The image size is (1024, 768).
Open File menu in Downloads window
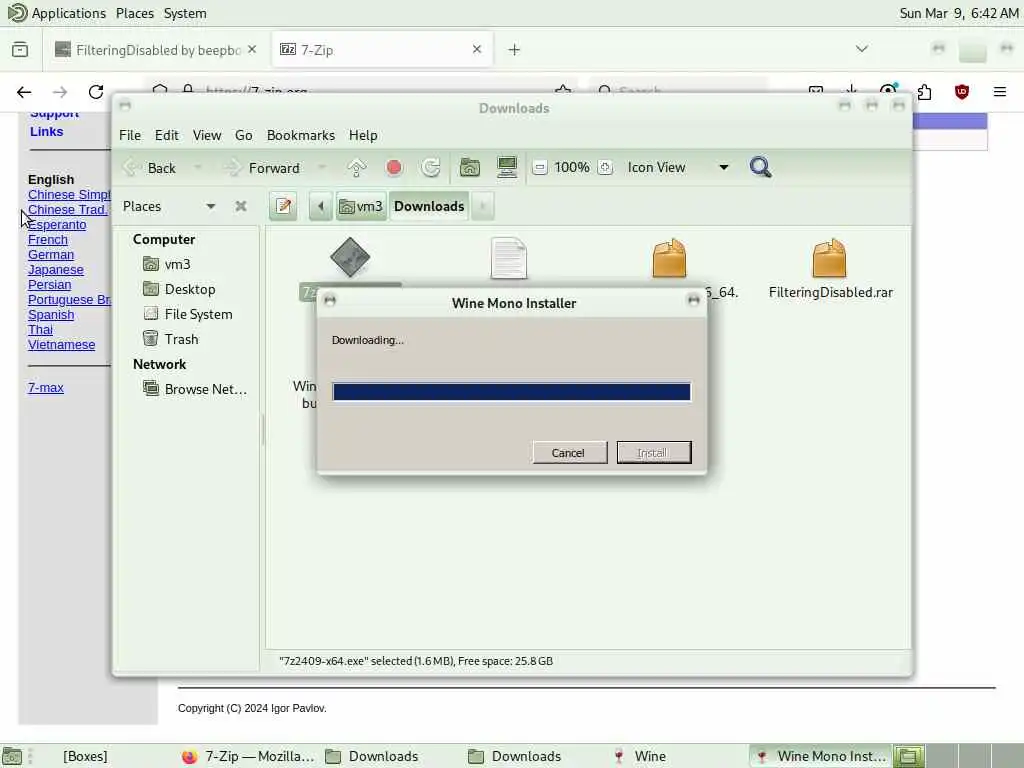coord(130,135)
